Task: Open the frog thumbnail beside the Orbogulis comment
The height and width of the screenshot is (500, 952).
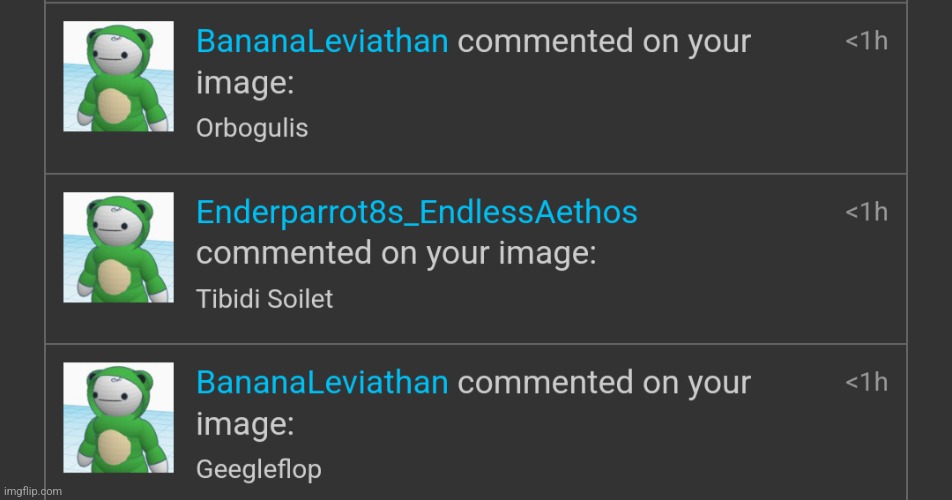Action: [118, 76]
